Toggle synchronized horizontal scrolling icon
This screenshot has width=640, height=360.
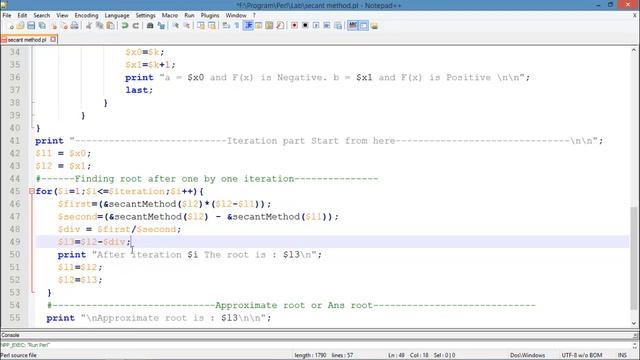tap(211, 26)
